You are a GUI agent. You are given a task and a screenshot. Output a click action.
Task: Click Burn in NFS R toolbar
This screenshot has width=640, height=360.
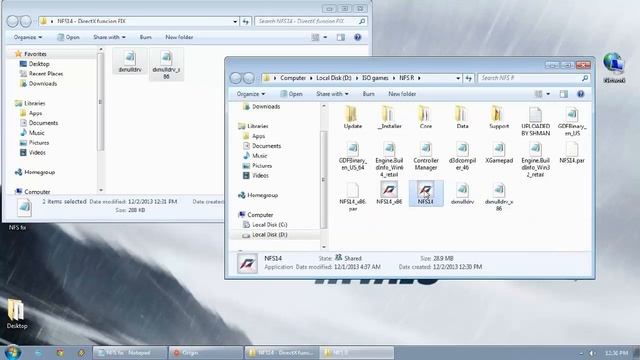pos(369,94)
